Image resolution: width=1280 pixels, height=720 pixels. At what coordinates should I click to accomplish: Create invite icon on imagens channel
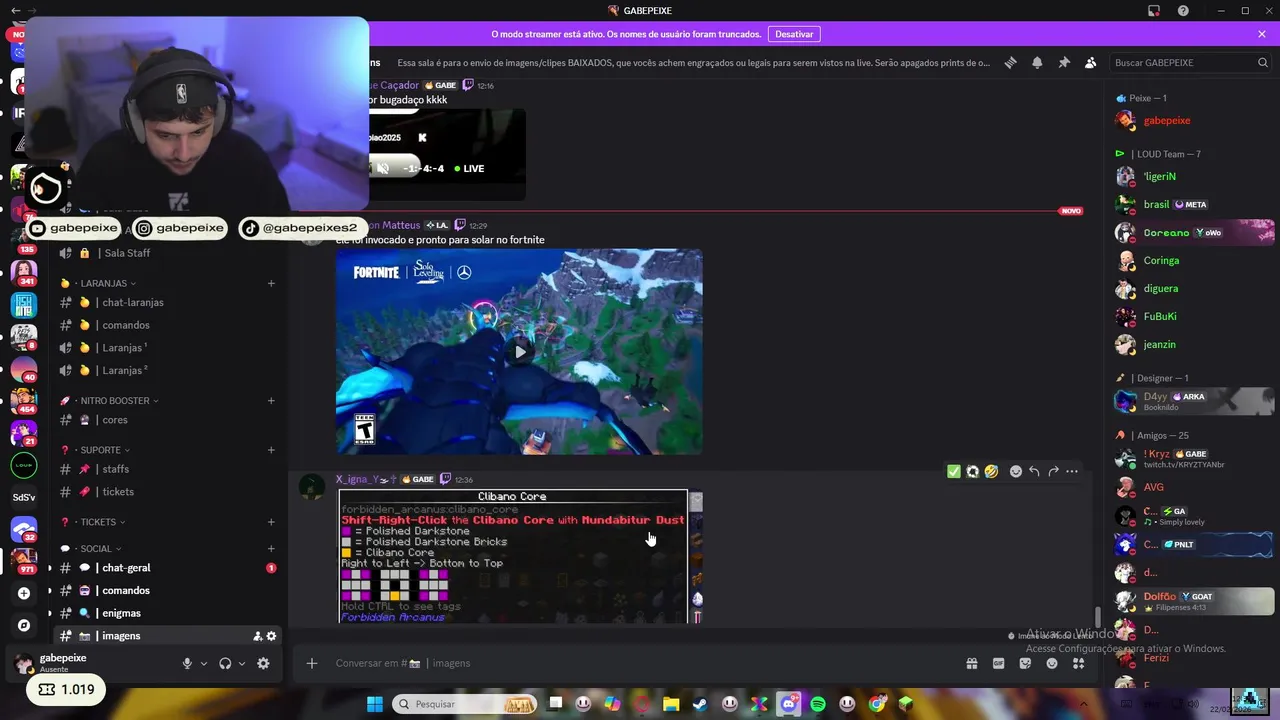click(x=257, y=636)
